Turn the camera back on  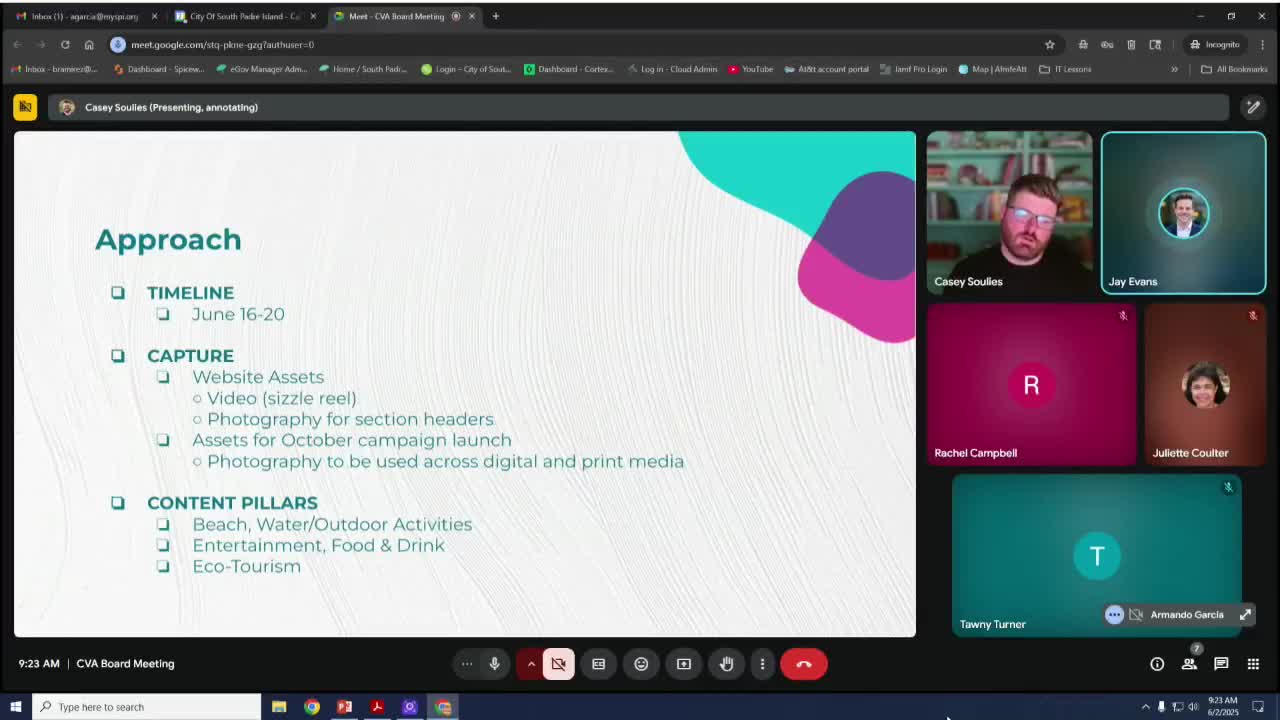click(x=558, y=664)
